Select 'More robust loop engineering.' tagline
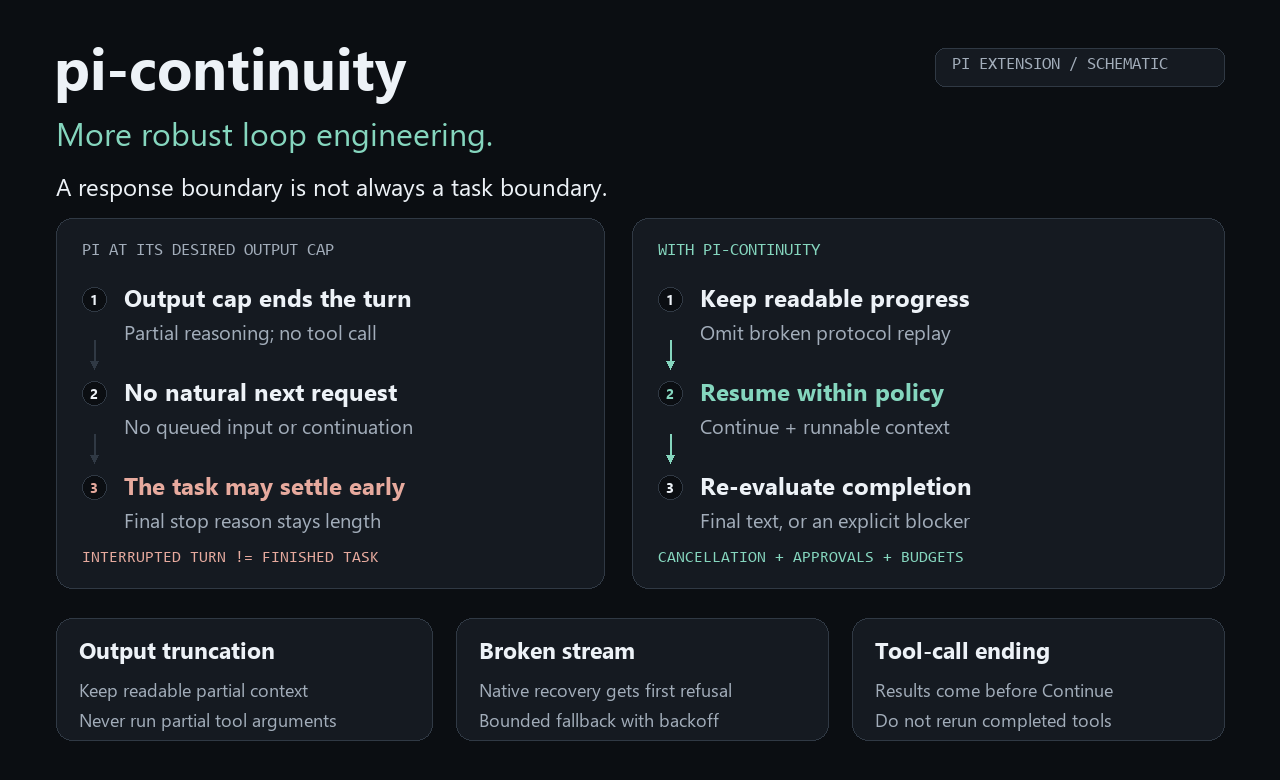The width and height of the screenshot is (1280, 780). (274, 135)
